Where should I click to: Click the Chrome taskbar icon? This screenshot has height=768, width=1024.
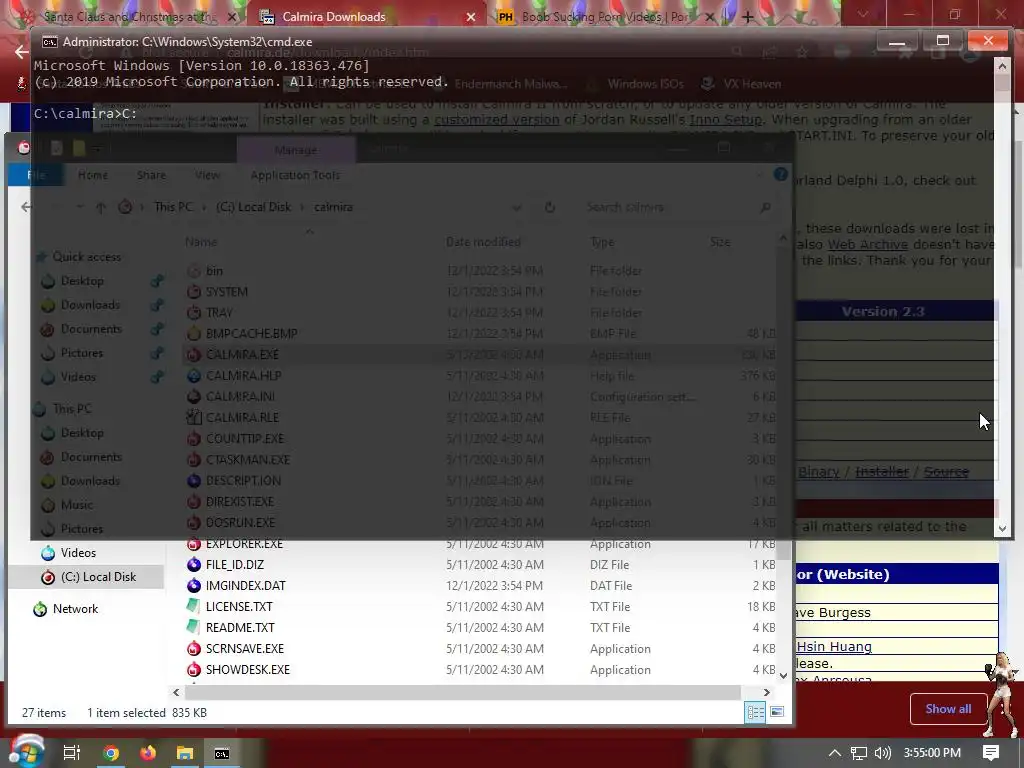[111, 753]
